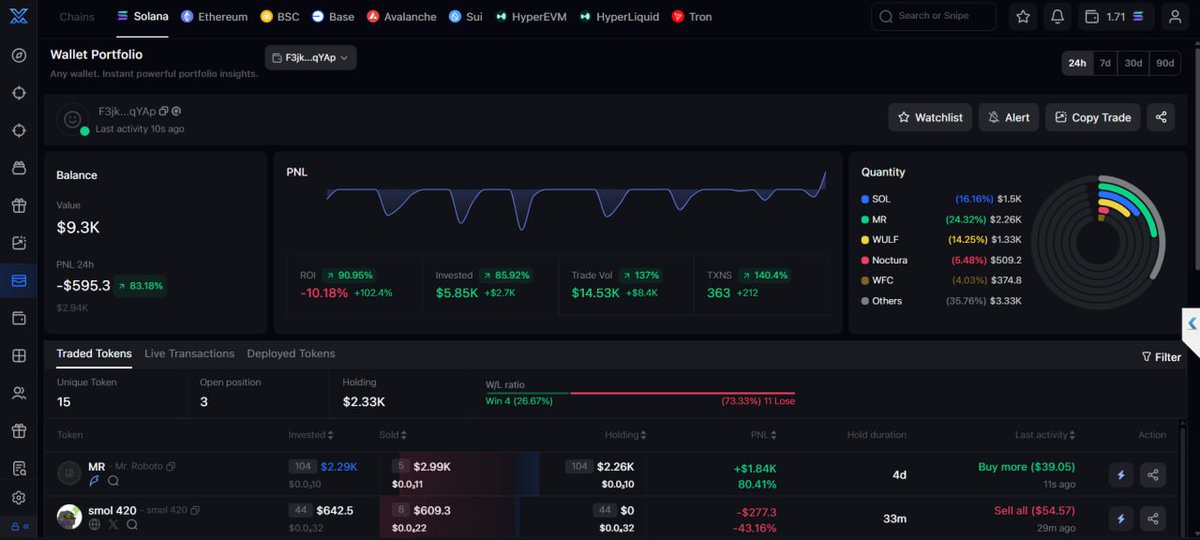This screenshot has height=540, width=1200.
Task: Open the settings gear in the sidebar
Action: 18,497
